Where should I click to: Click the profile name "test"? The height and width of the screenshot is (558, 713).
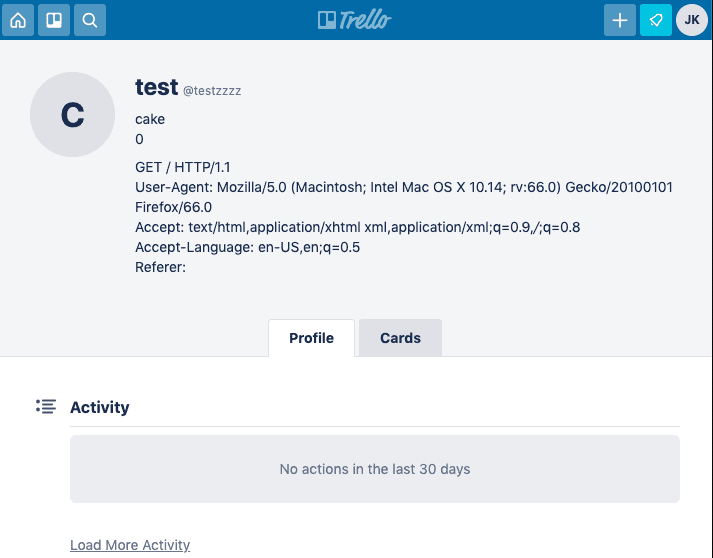pos(156,87)
